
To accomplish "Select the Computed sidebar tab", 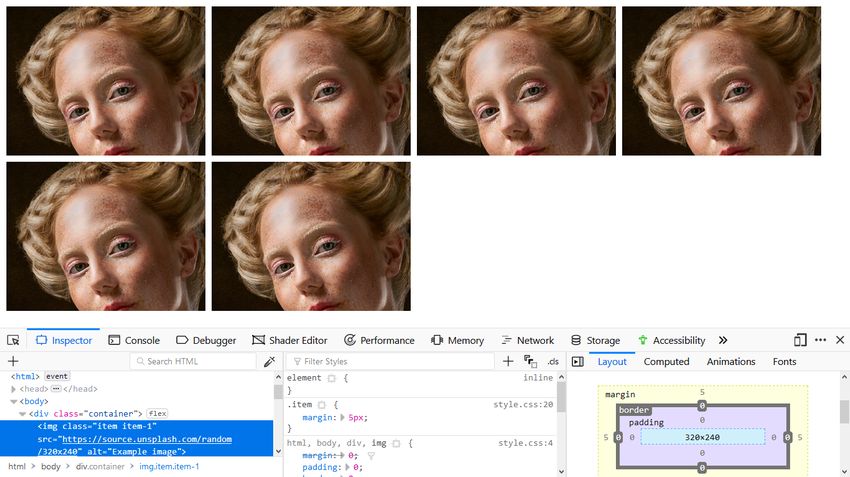I will 666,362.
